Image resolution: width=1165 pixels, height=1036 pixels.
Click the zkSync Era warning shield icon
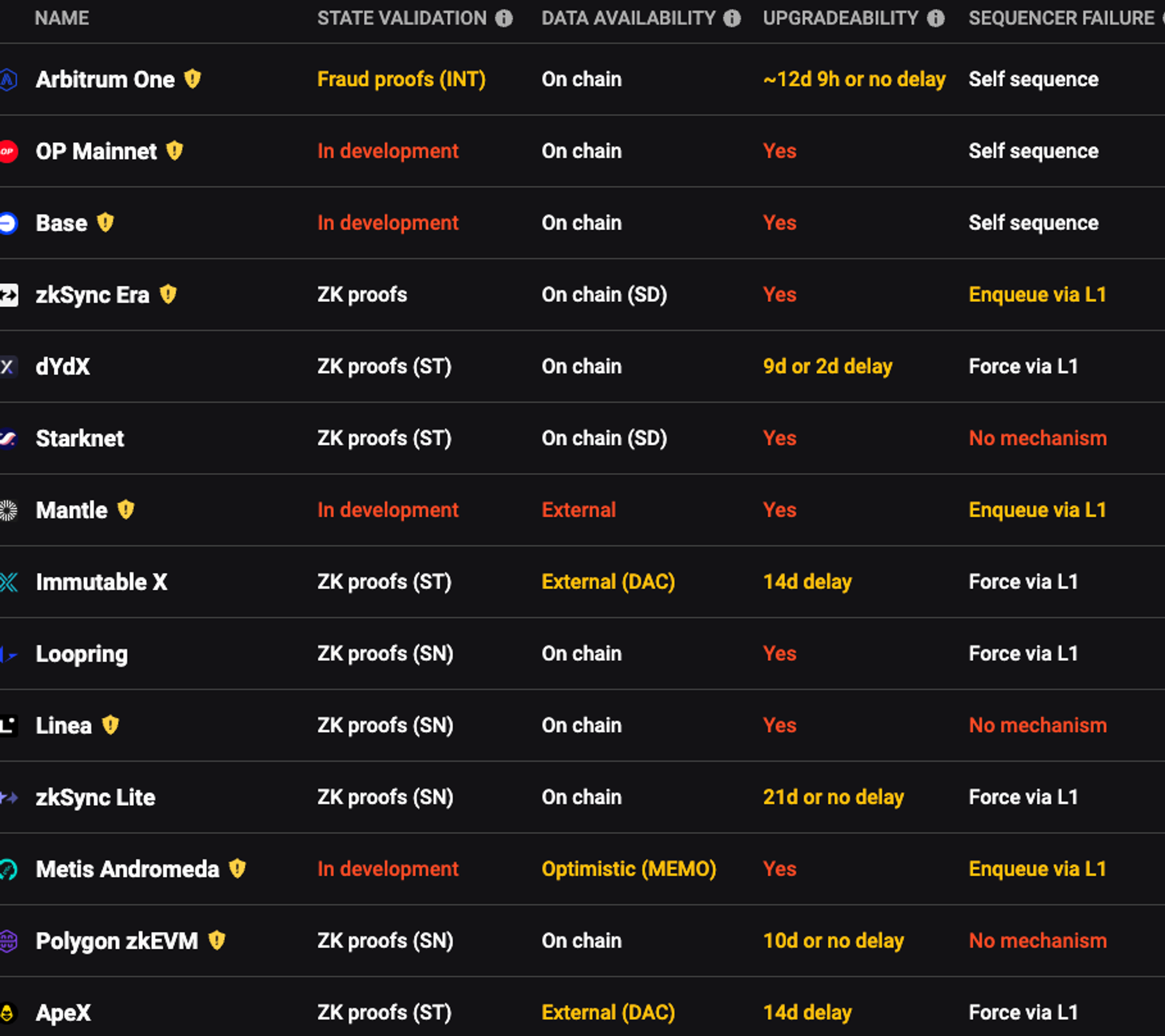[x=168, y=294]
